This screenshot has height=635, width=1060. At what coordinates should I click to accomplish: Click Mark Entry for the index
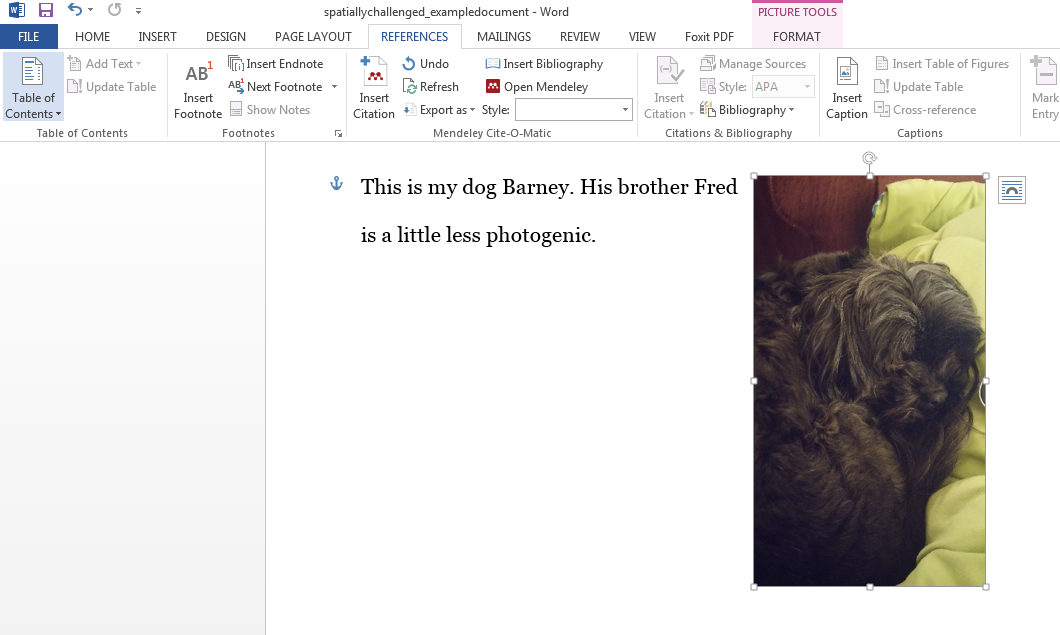pyautogui.click(x=1043, y=85)
